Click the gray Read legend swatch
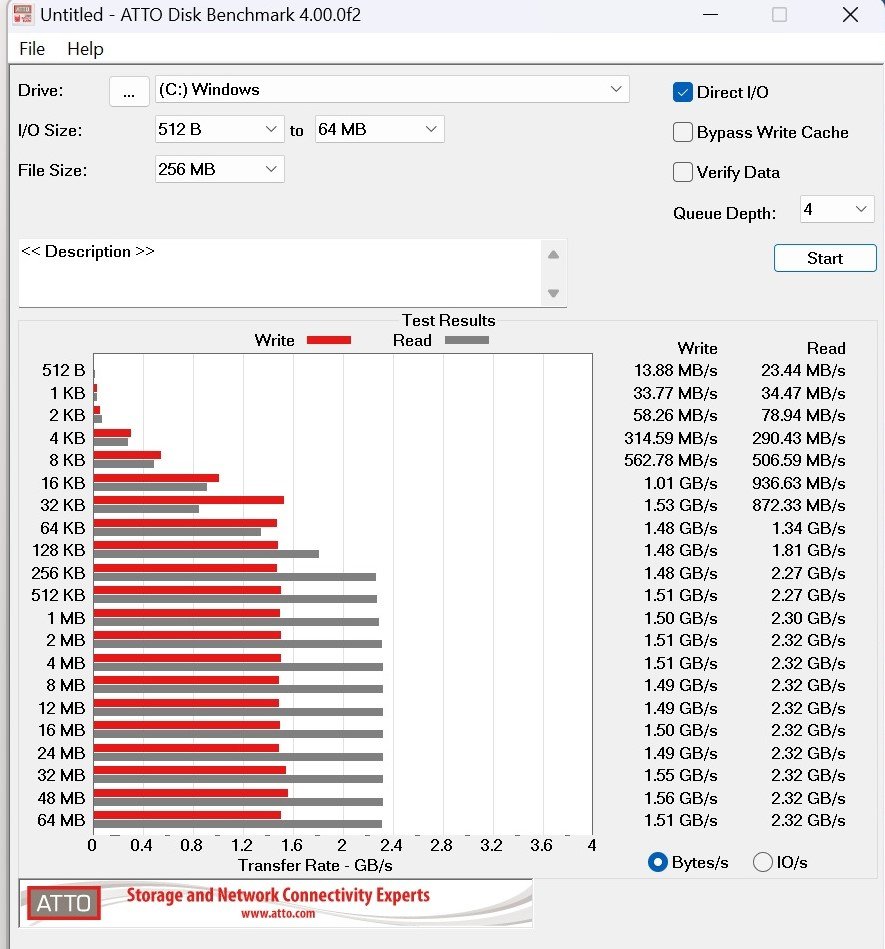 pyautogui.click(x=467, y=340)
